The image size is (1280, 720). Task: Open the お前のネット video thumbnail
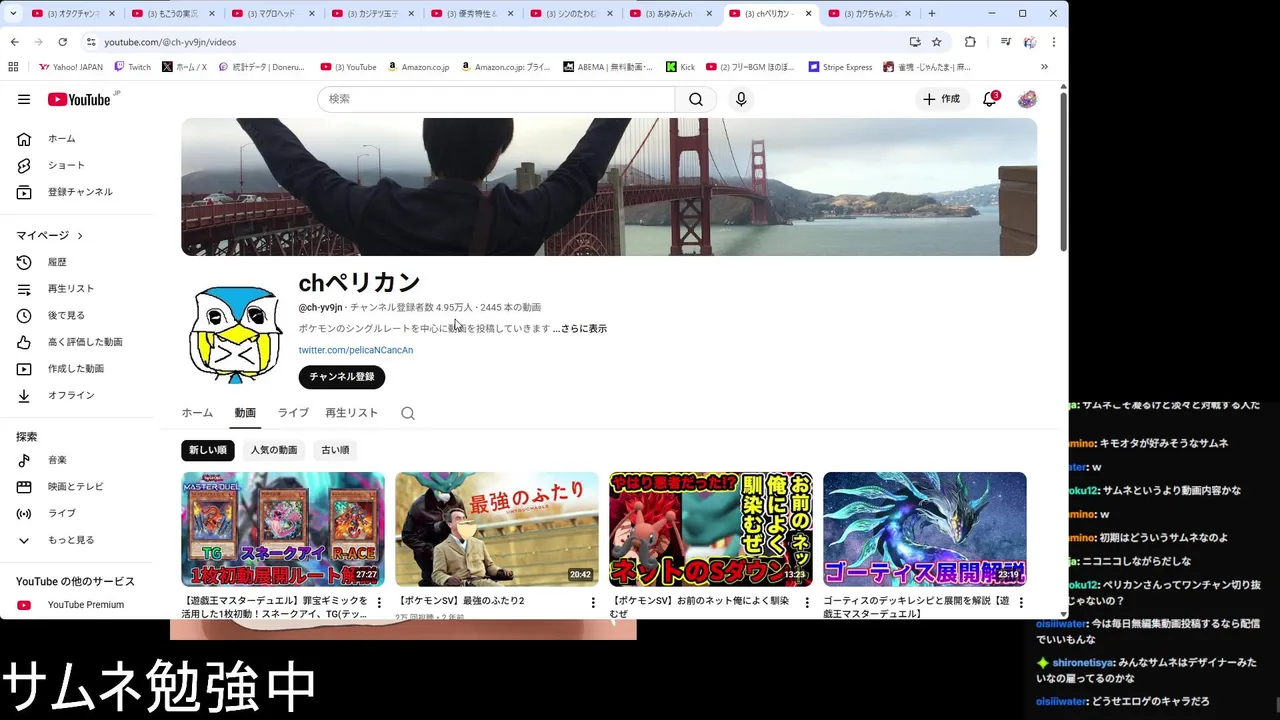pyautogui.click(x=711, y=529)
